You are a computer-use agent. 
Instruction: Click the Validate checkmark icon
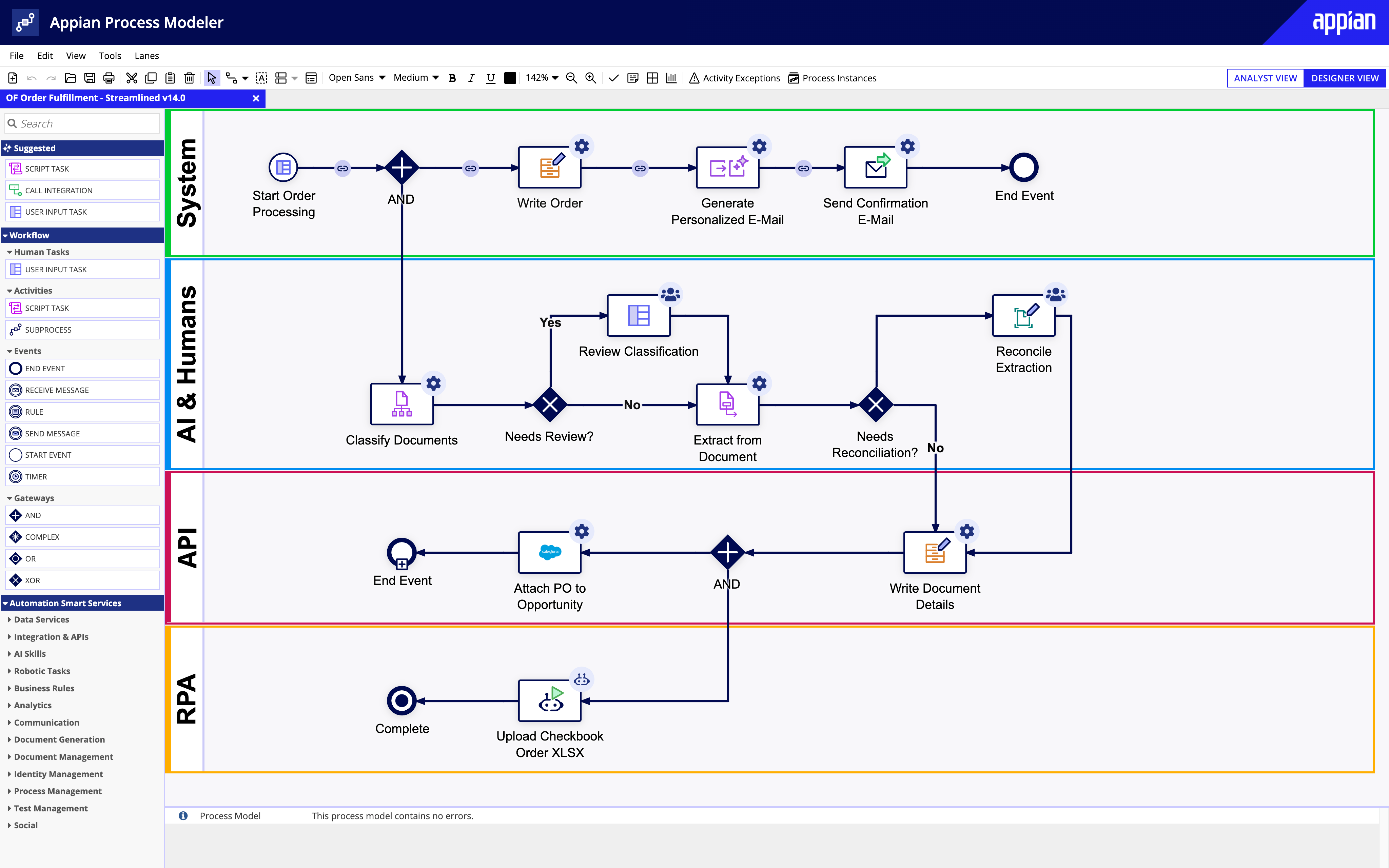click(613, 78)
